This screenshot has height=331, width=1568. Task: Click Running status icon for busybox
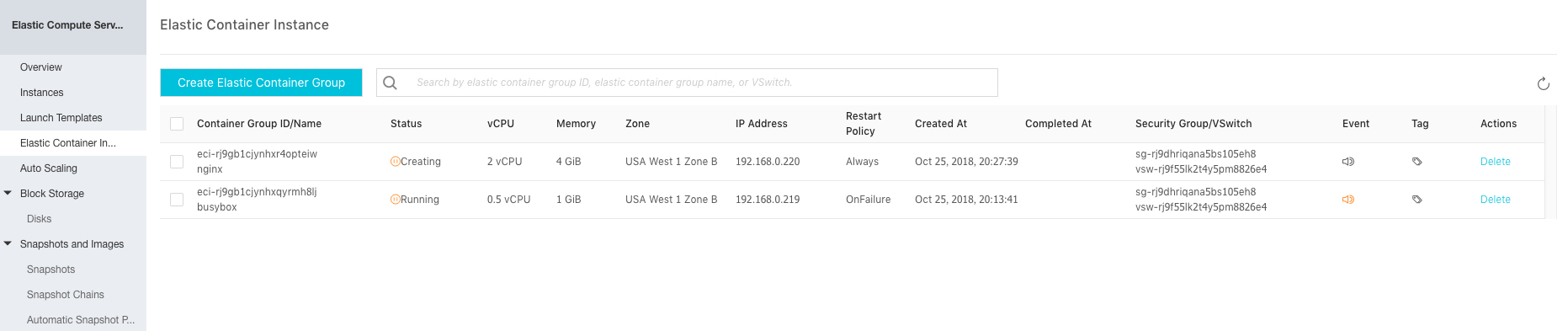click(395, 200)
